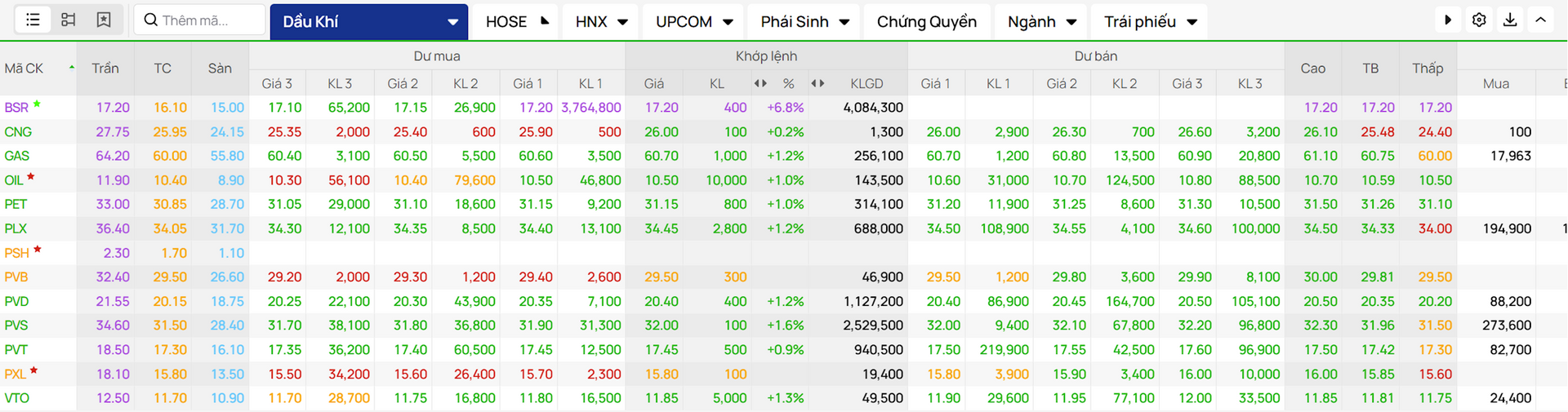Open the settings gear icon
This screenshot has height=412, width=1568.
click(x=1479, y=20)
